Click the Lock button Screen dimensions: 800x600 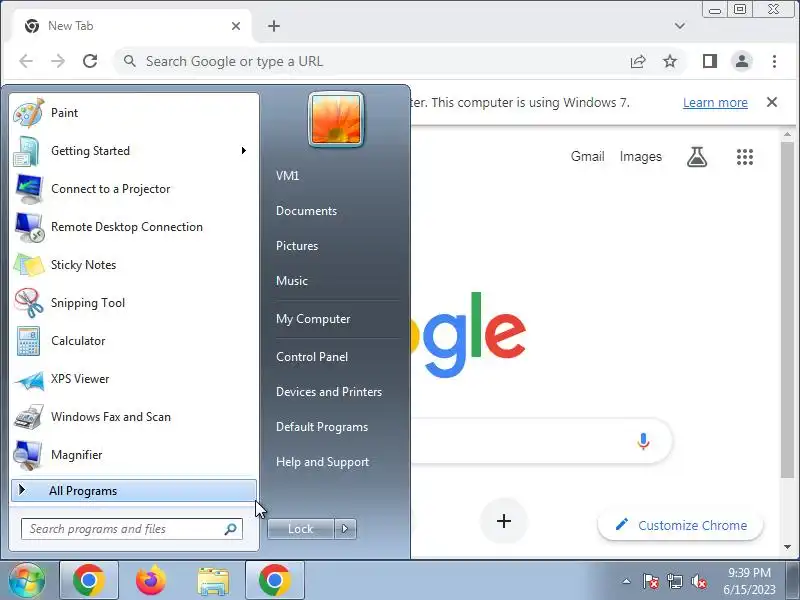pos(301,529)
